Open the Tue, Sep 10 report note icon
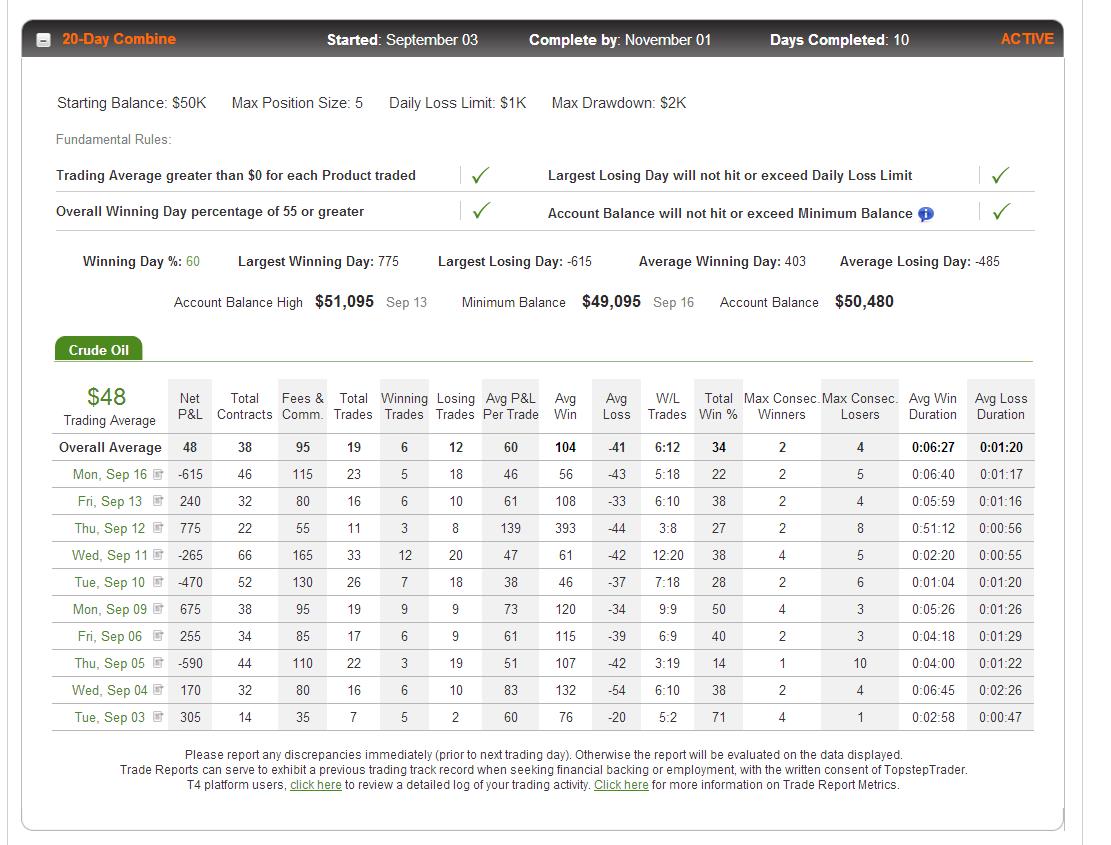 [158, 582]
